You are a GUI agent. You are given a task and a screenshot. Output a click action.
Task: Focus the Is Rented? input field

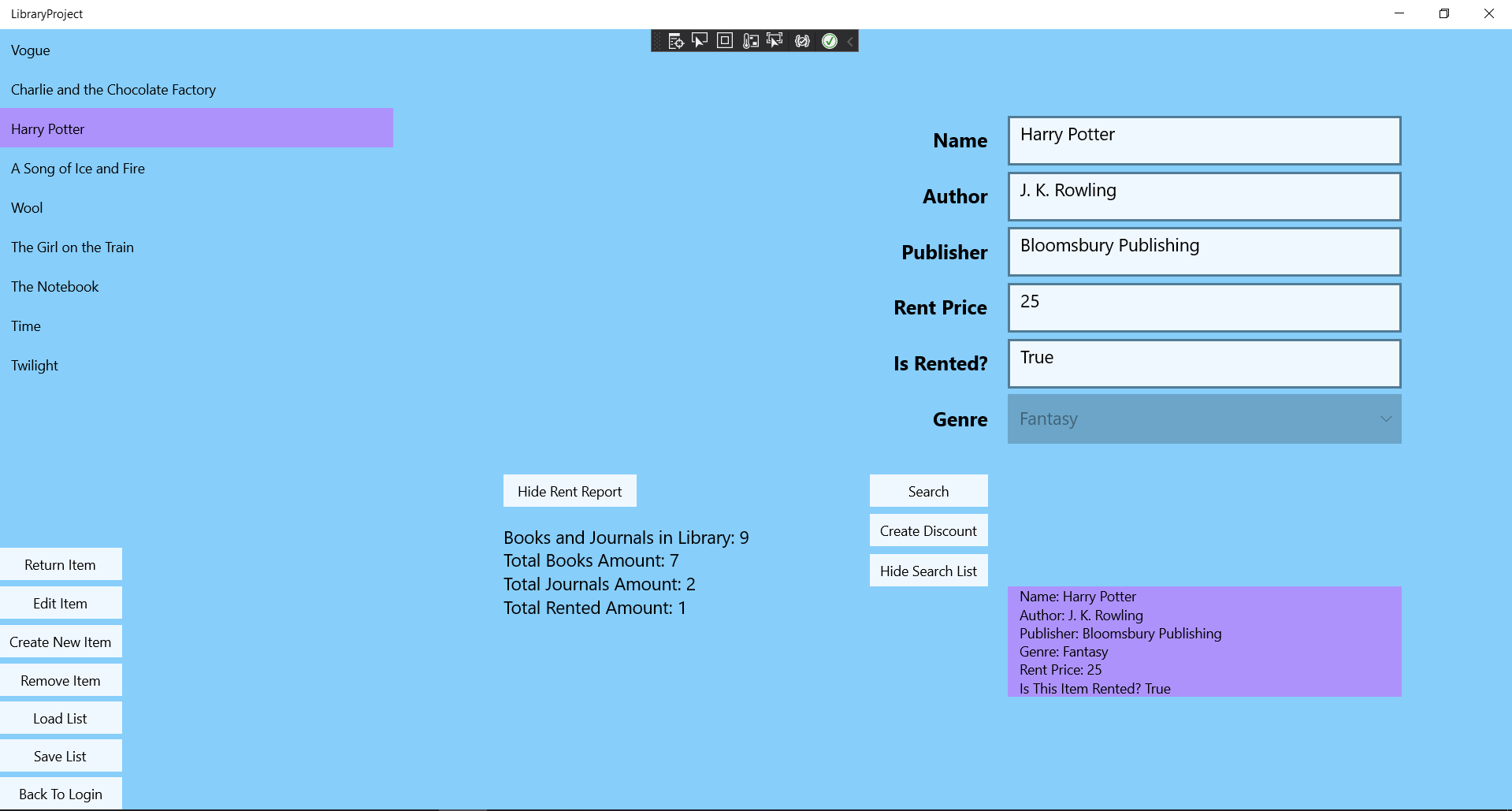[1204, 363]
